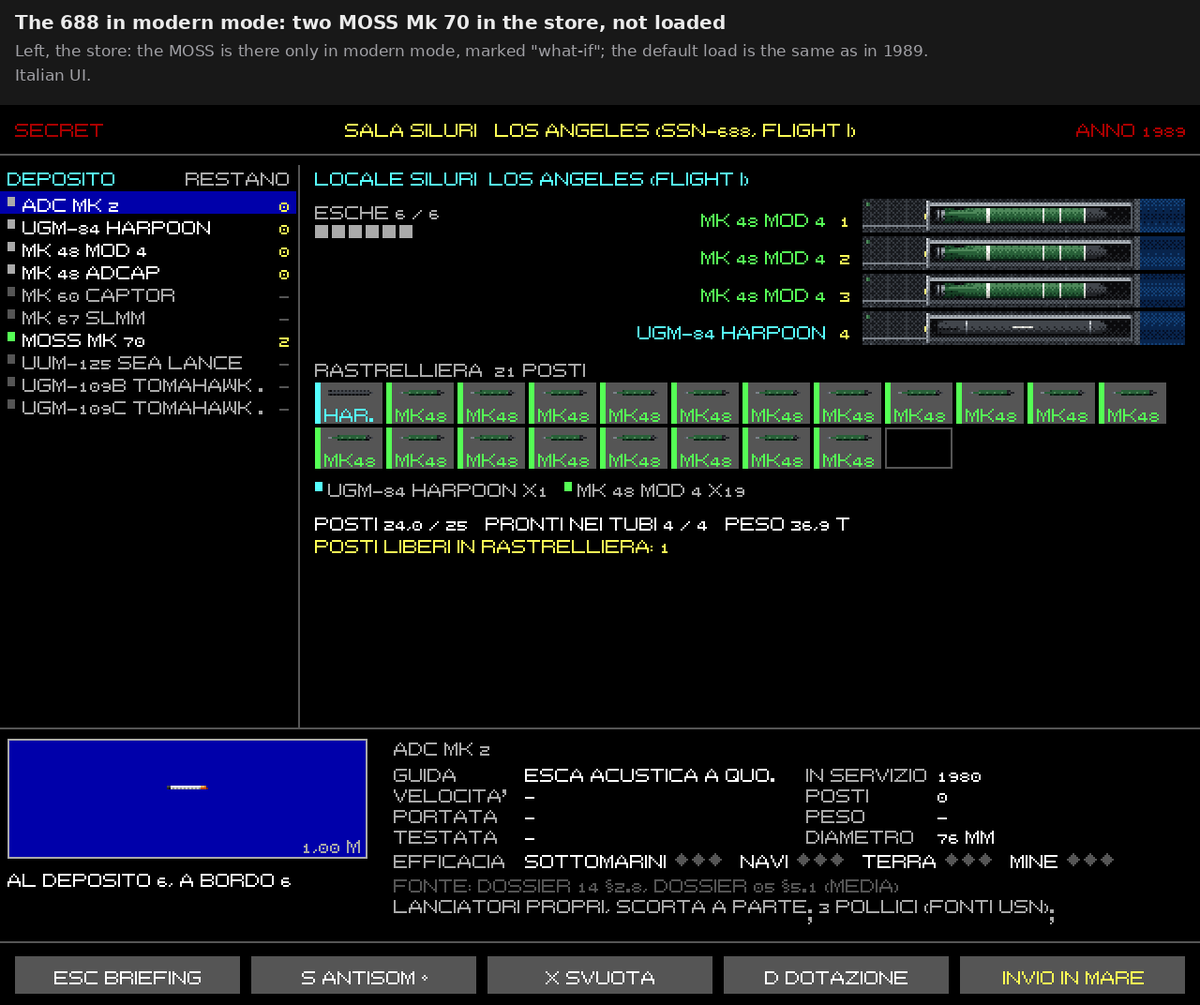Click the AL DEPOSITO 6, A BORDO 6 text
Screen dimensions: 1200x1005
[149, 881]
